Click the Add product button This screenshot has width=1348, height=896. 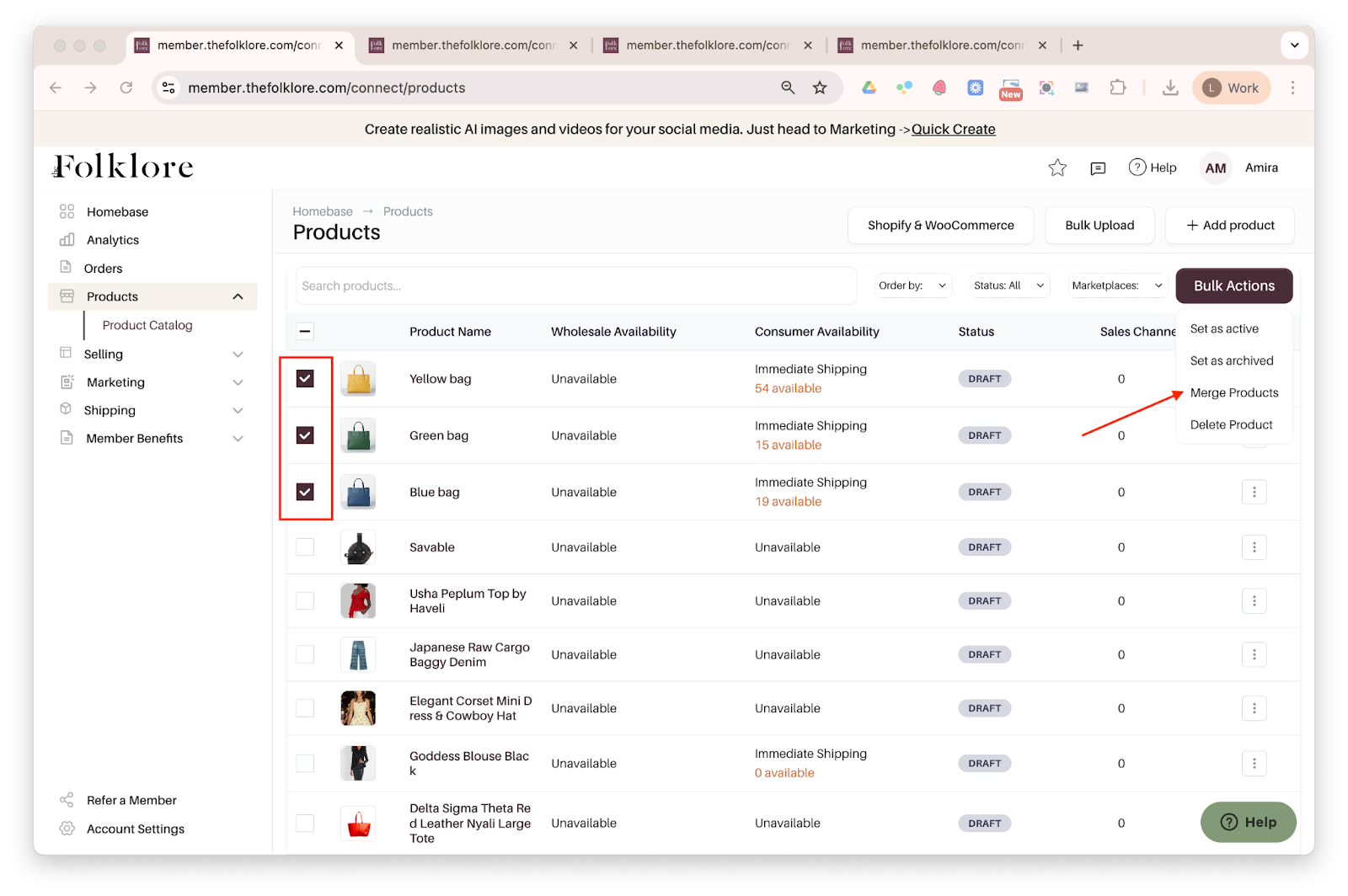(x=1229, y=225)
